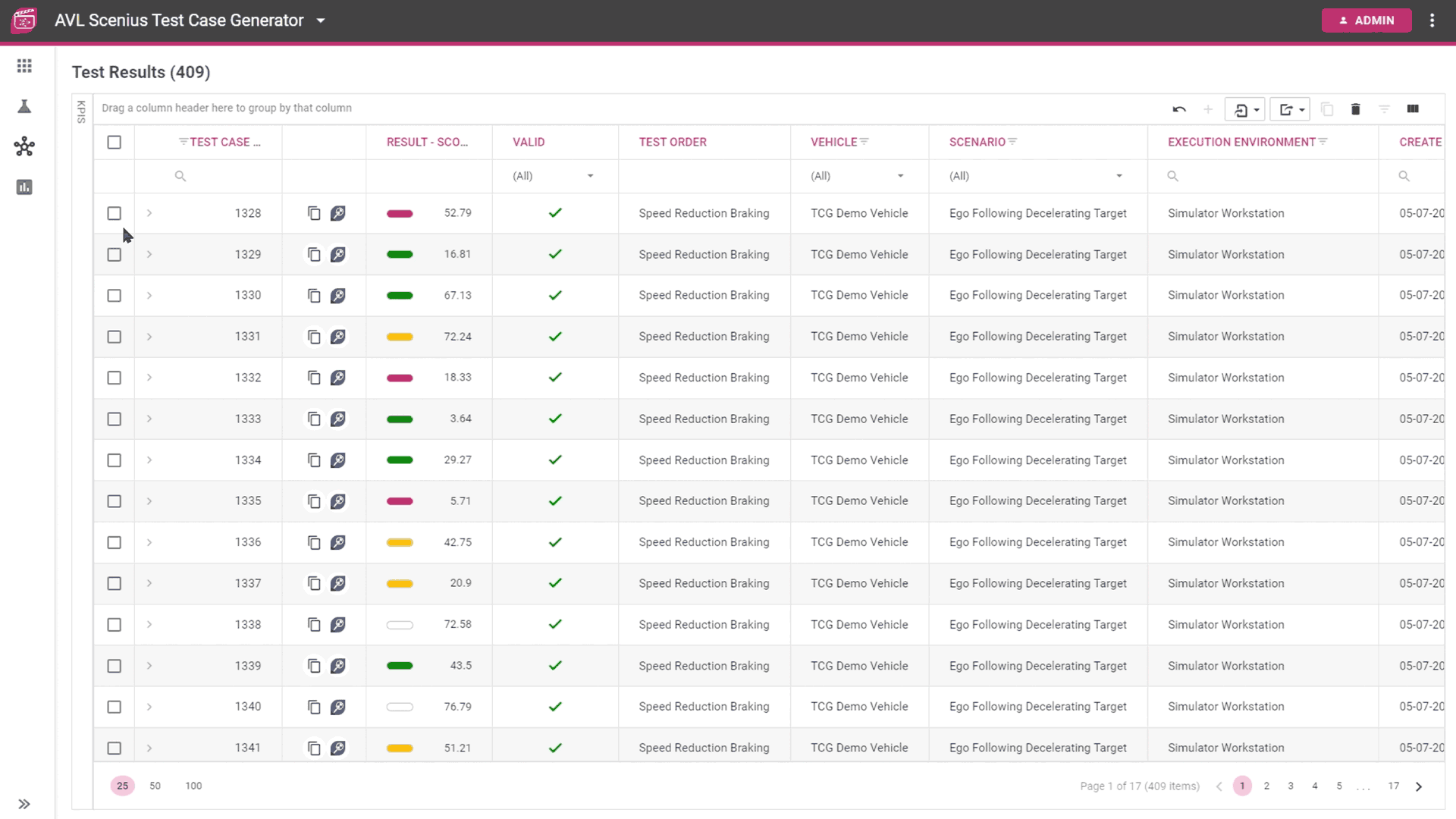
Task: Set page size to 100 items
Action: 193,786
